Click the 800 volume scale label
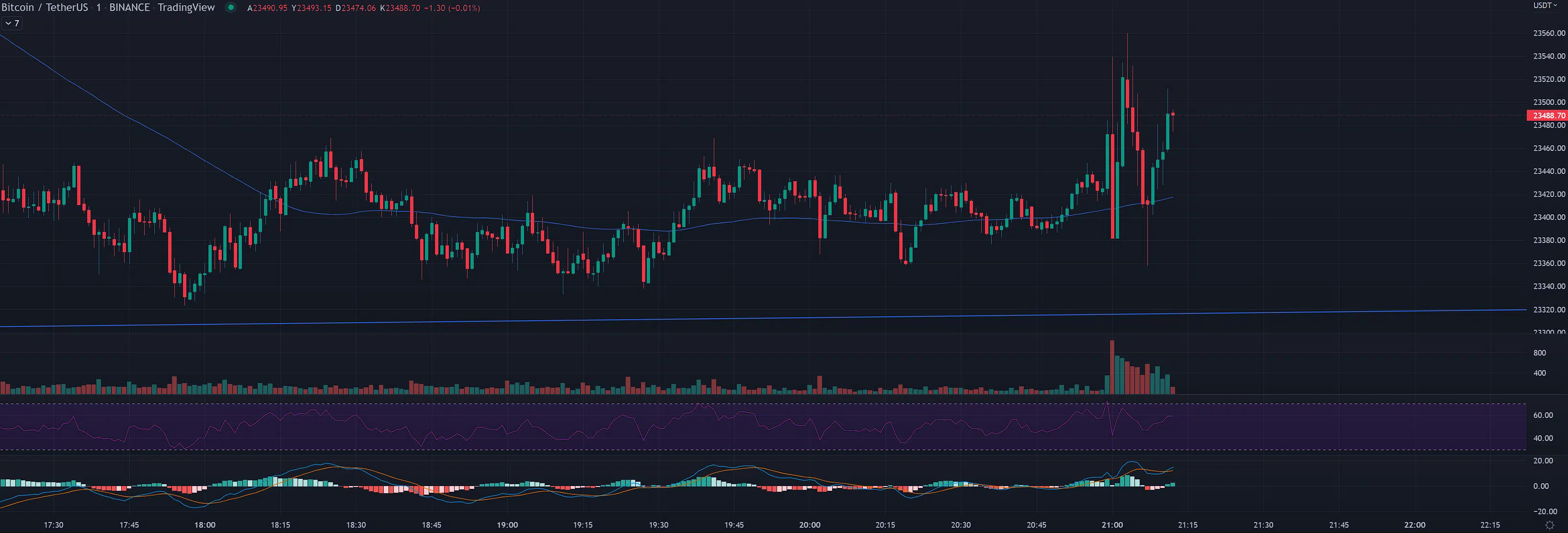The width and height of the screenshot is (1568, 533). point(1539,353)
